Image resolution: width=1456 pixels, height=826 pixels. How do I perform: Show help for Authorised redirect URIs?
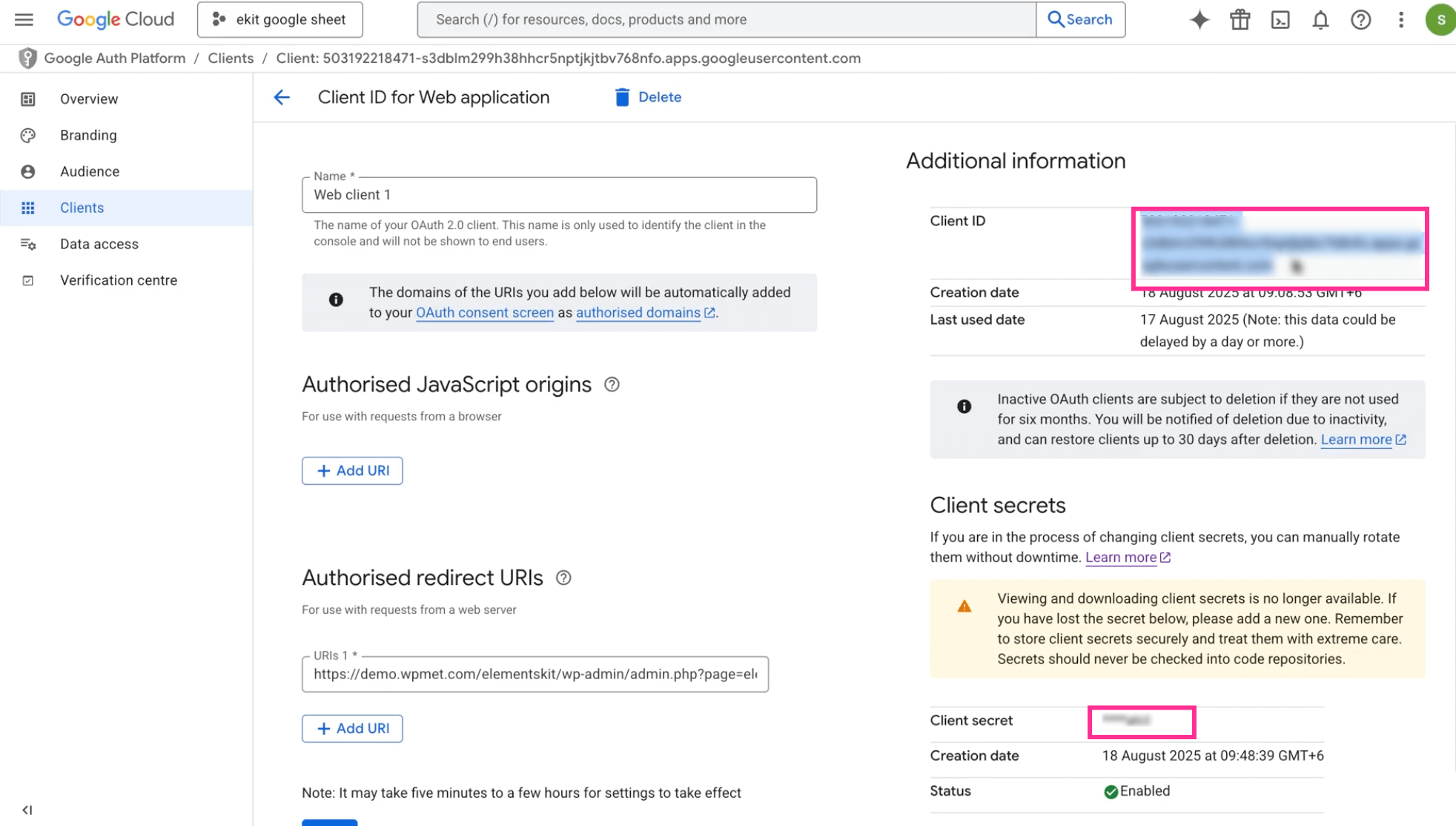(563, 578)
